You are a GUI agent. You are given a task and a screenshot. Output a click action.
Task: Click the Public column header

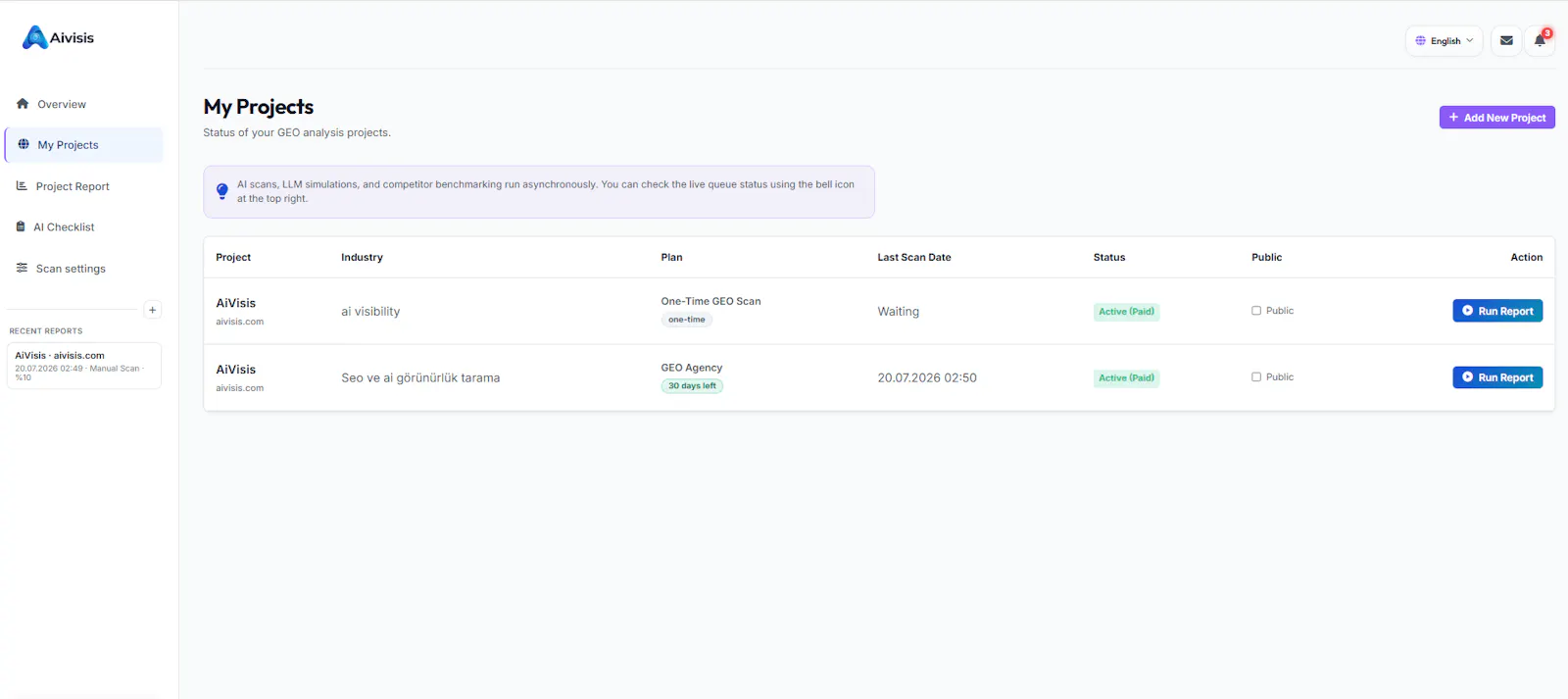pyautogui.click(x=1266, y=257)
